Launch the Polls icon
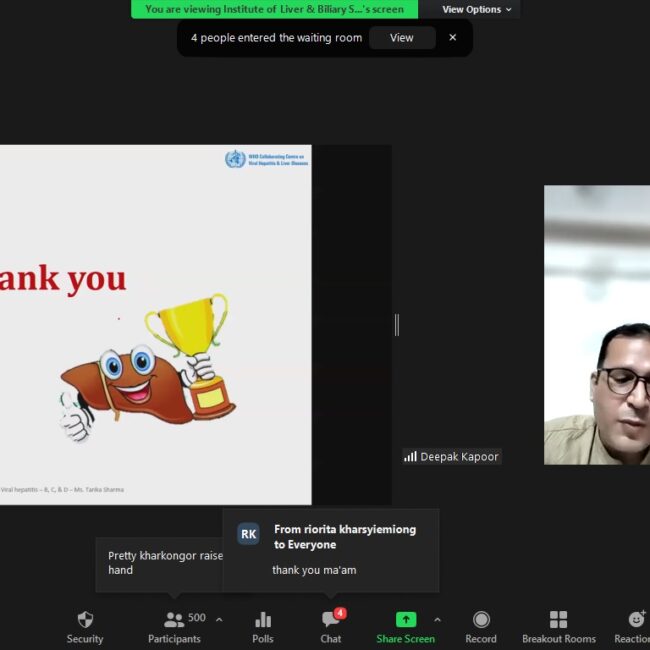 coord(263,620)
